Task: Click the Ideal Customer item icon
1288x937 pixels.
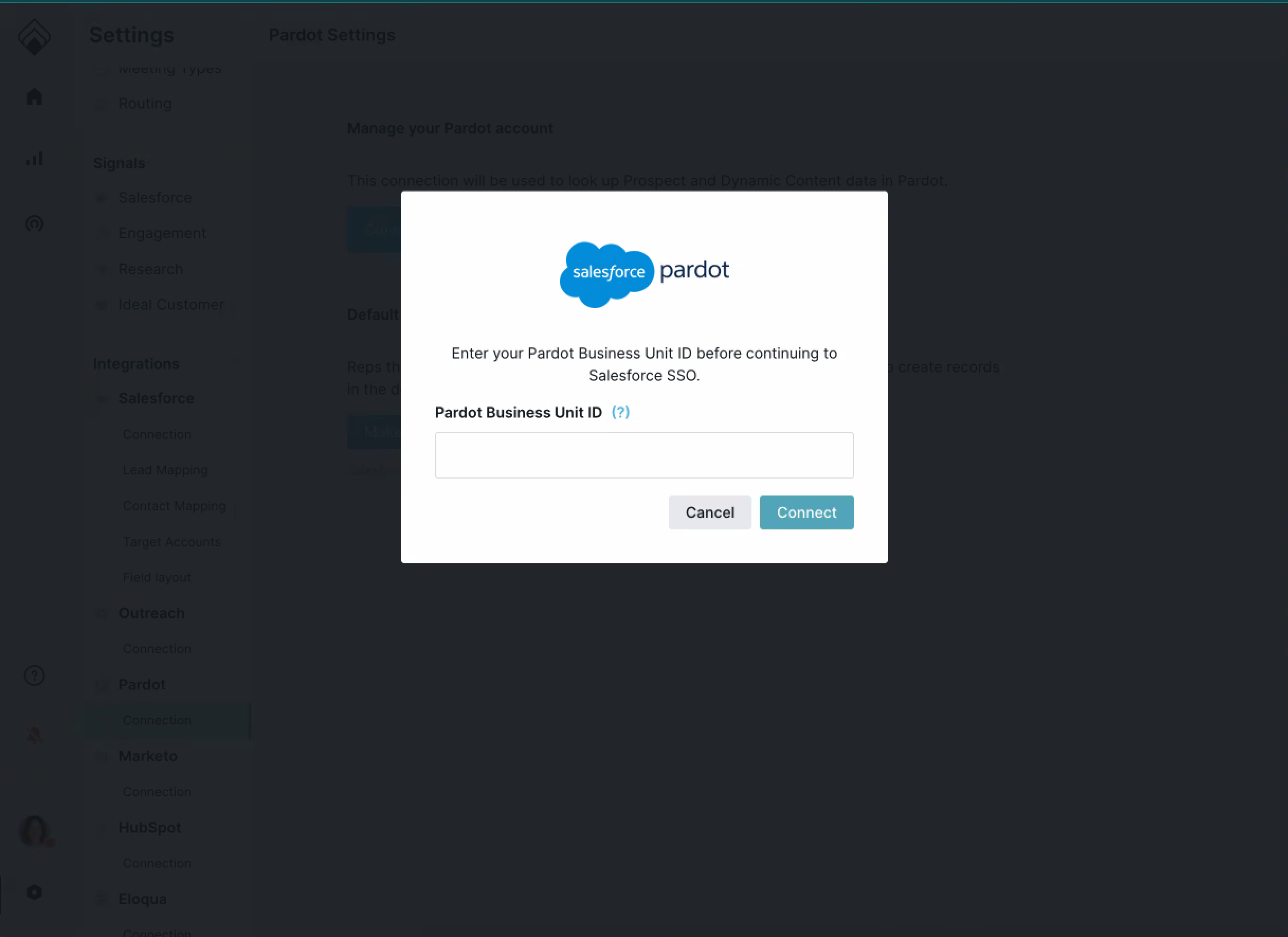Action: (101, 305)
